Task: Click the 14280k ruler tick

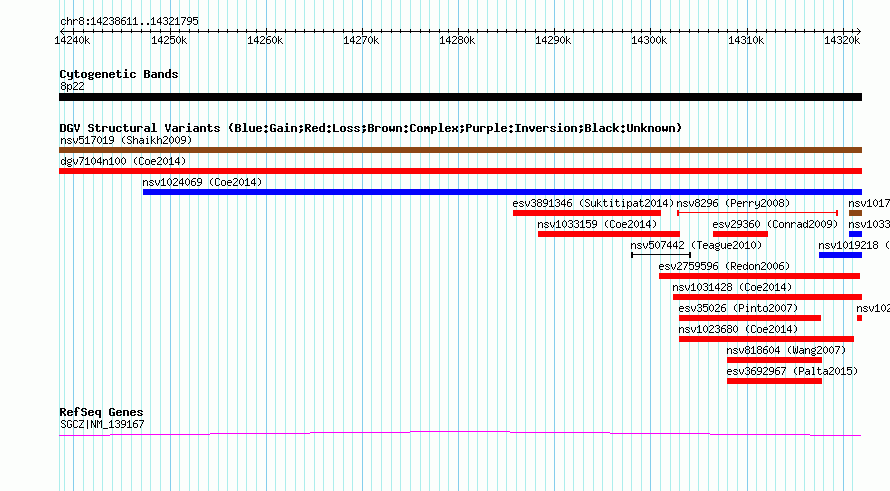Action: pos(457,40)
